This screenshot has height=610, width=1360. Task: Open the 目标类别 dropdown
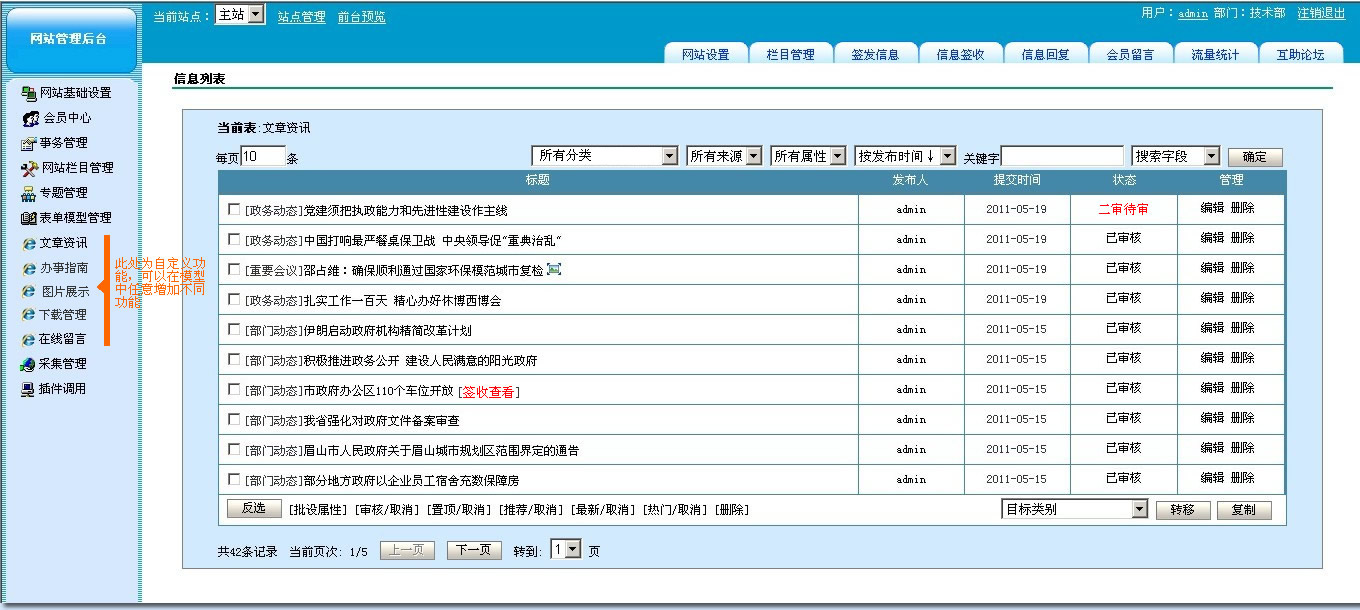coord(1139,509)
